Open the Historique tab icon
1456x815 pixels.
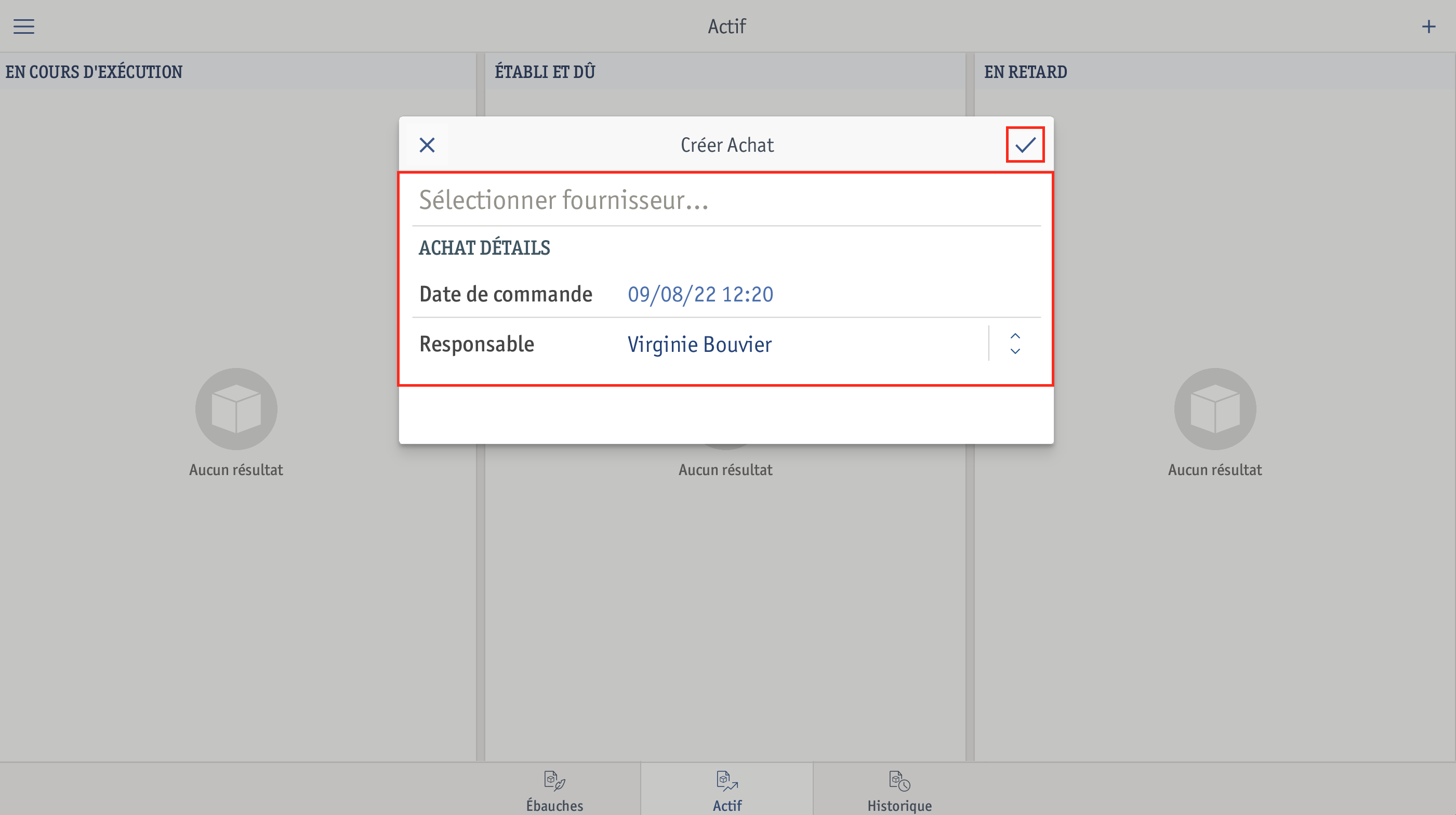click(899, 781)
